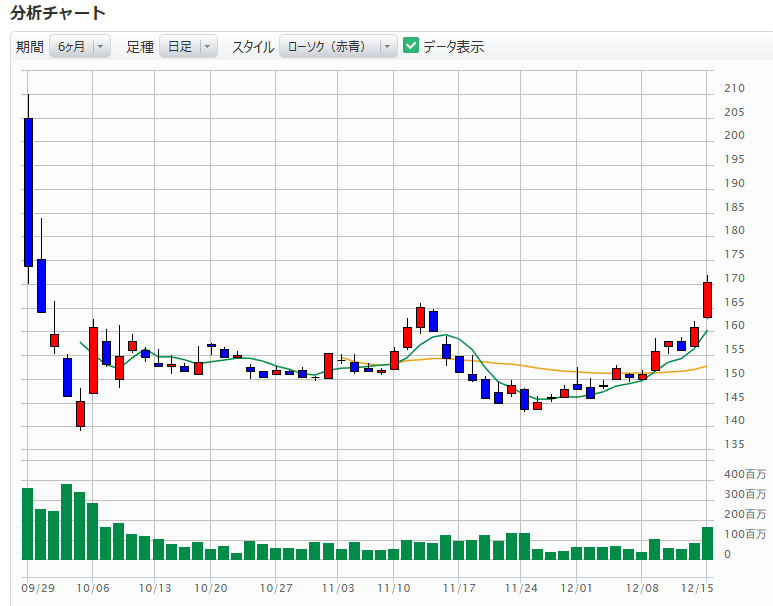Click the rightmost green volume bar
Viewport: 773px width, 606px height.
[707, 543]
